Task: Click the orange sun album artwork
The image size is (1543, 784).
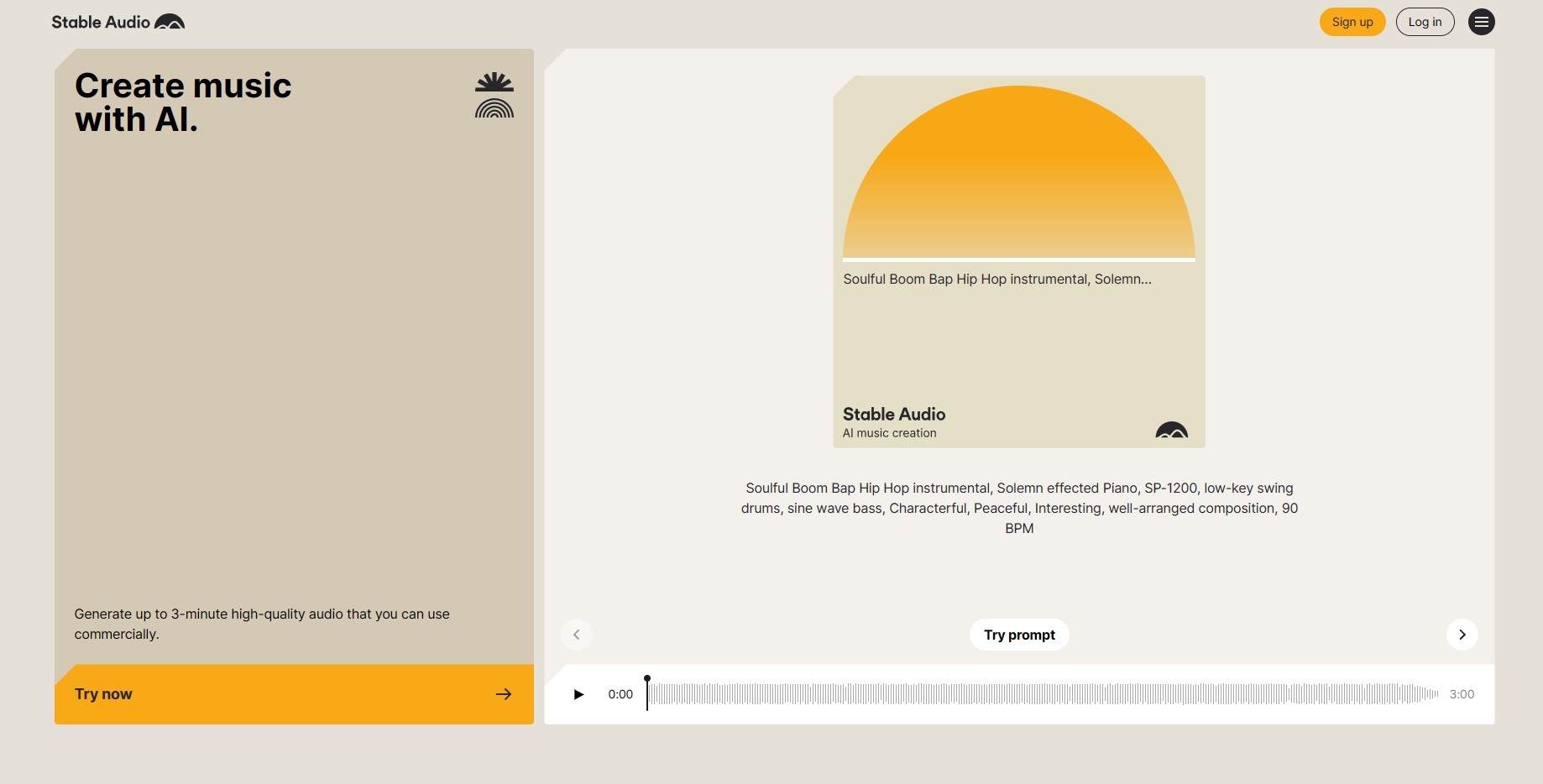Action: [1018, 173]
